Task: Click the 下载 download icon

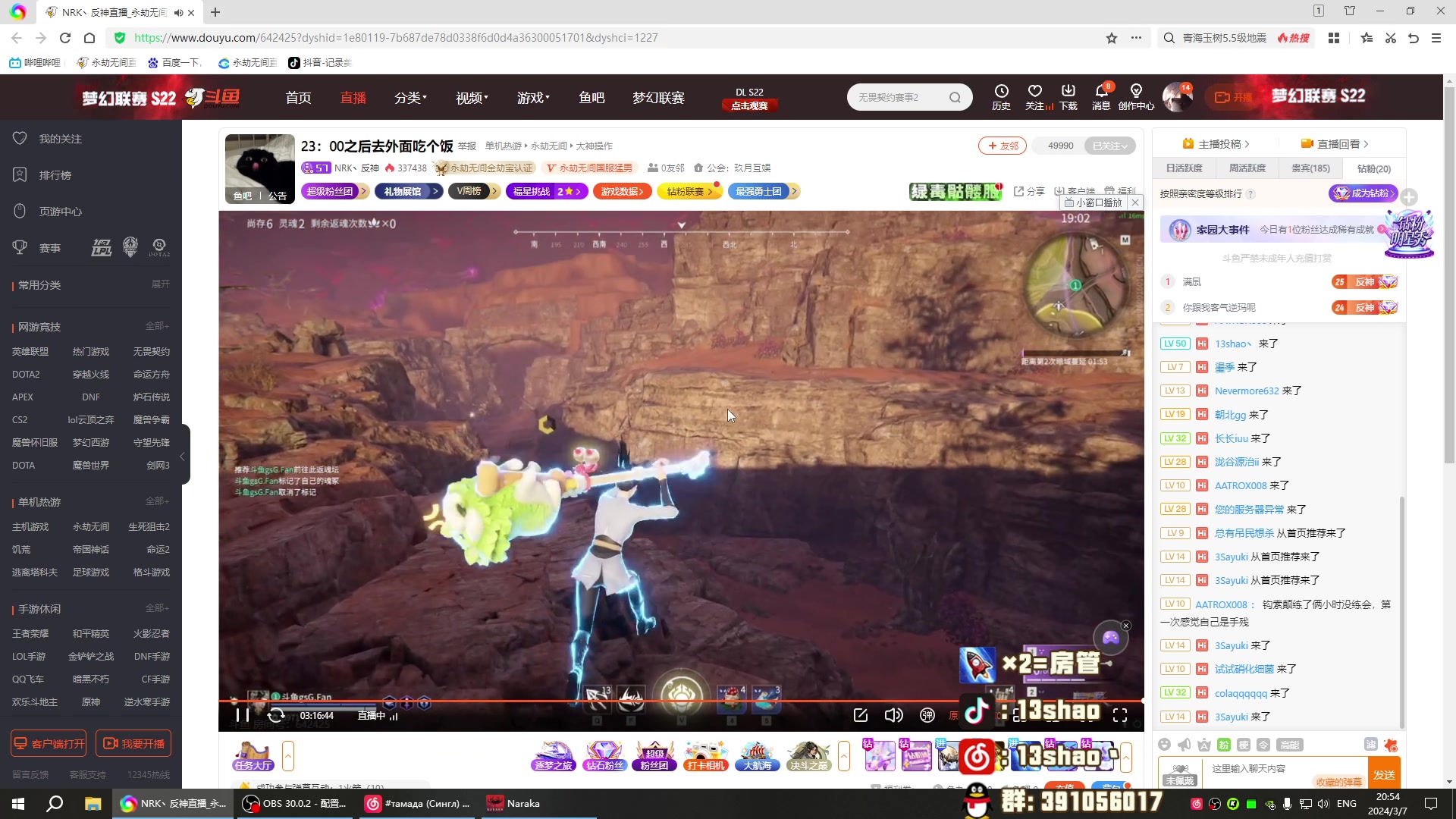Action: 1068,96
